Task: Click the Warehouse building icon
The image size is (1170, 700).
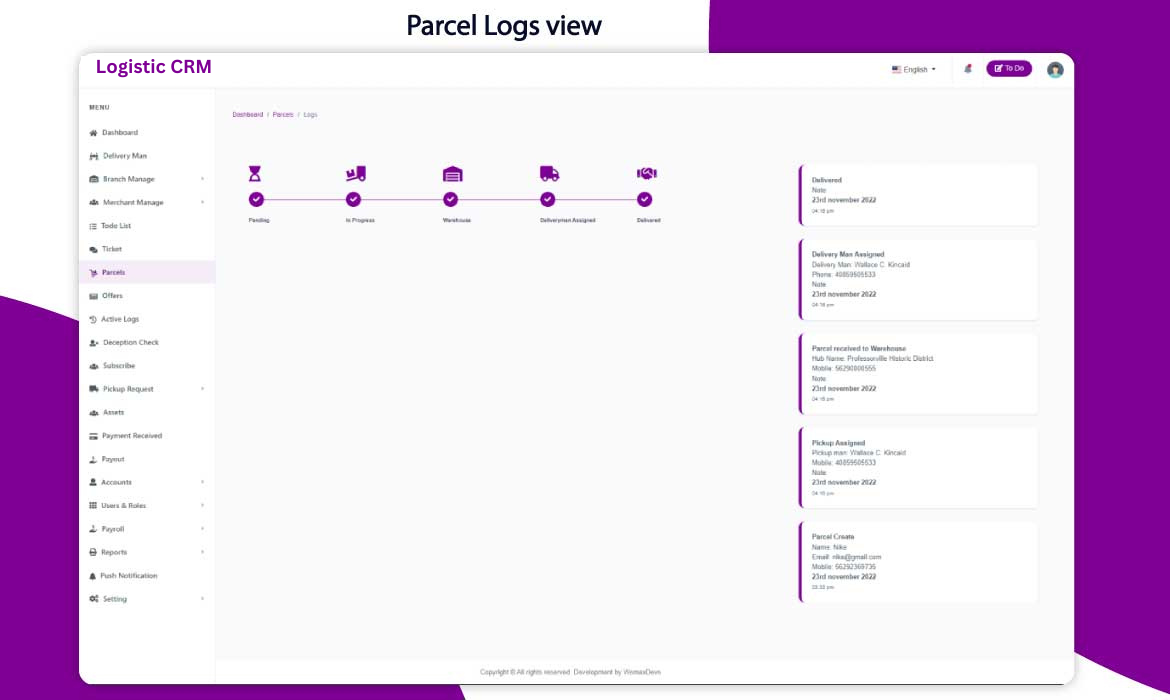Action: (452, 174)
